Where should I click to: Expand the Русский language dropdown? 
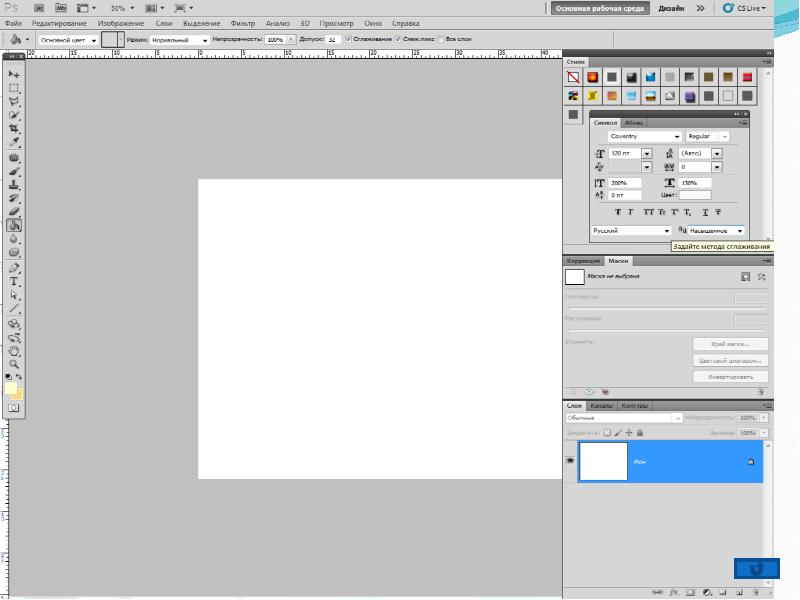click(631, 231)
